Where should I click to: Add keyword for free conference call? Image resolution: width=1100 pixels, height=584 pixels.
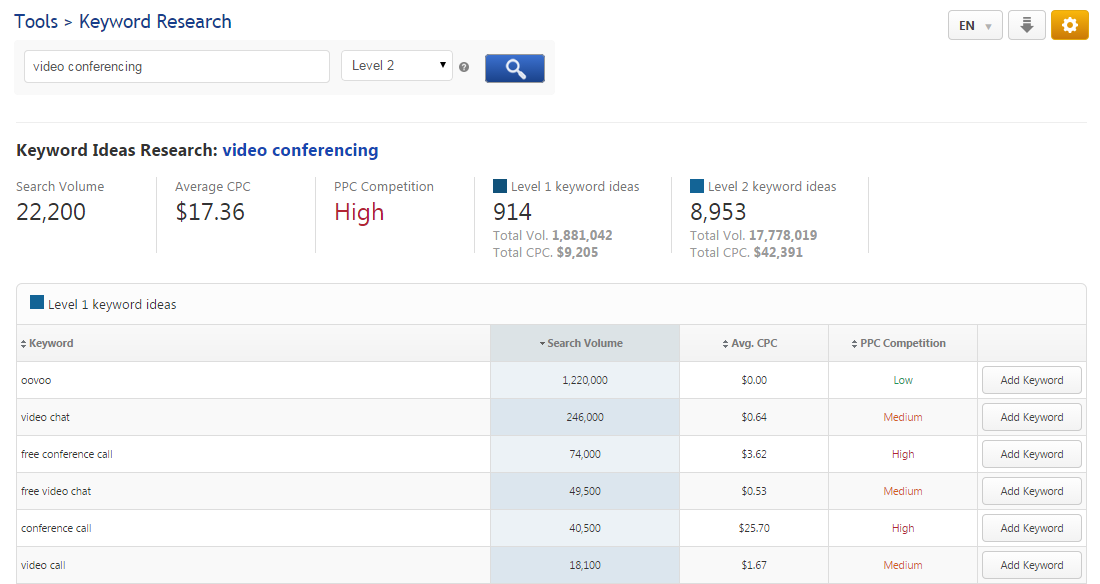1031,454
